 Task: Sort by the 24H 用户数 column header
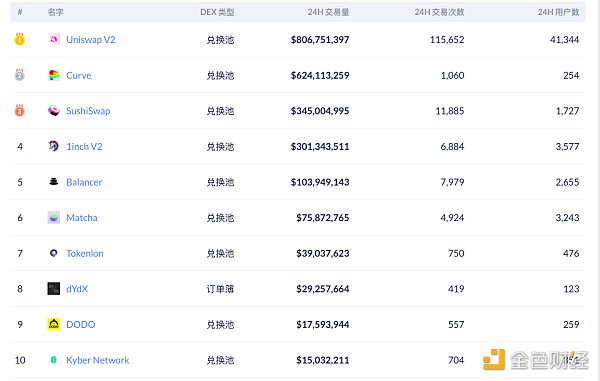[558, 12]
